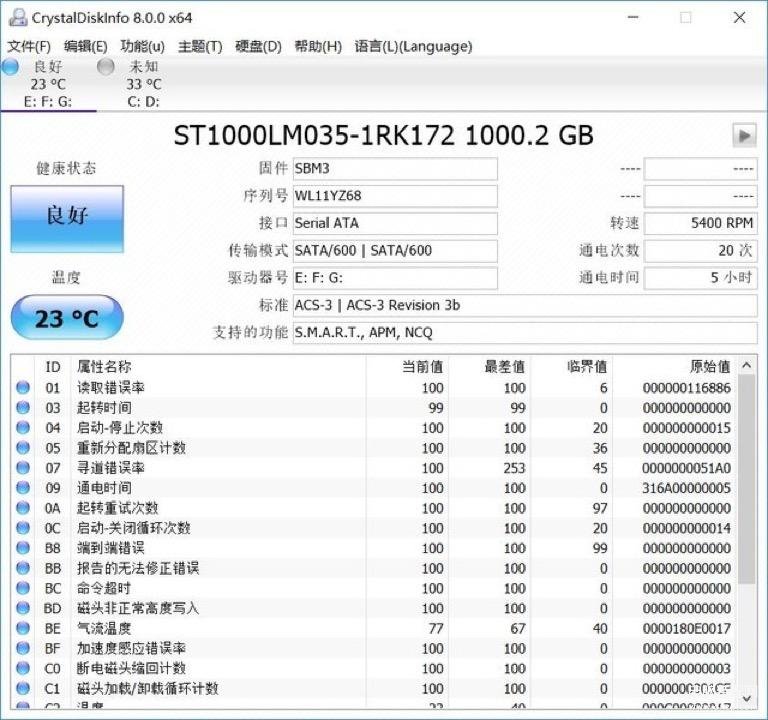Click status dot for 报告的无法修正错误 row
Image resolution: width=768 pixels, height=720 pixels.
coord(23,569)
